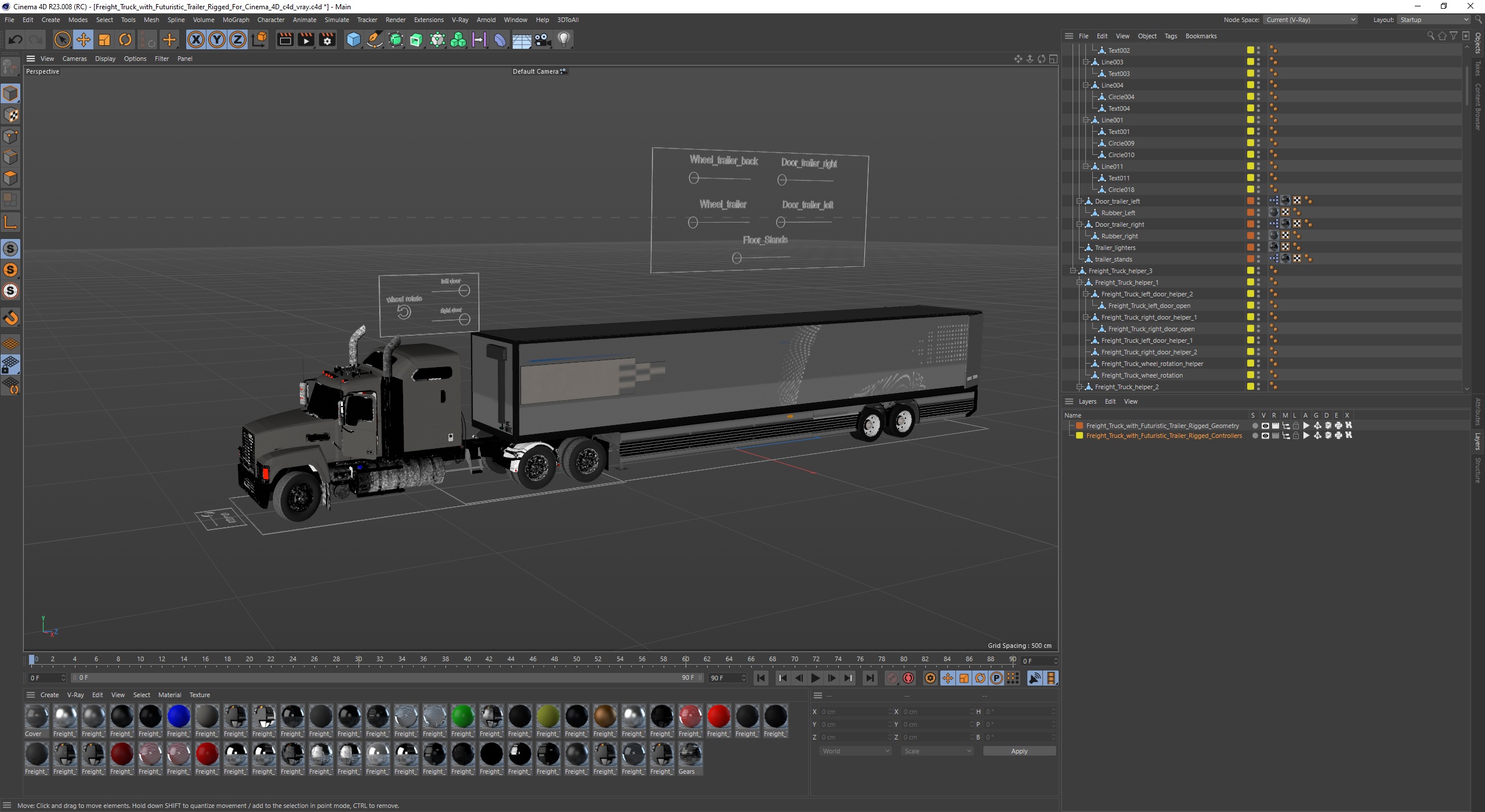Click the Play Forward button on timeline
1485x812 pixels.
[816, 678]
